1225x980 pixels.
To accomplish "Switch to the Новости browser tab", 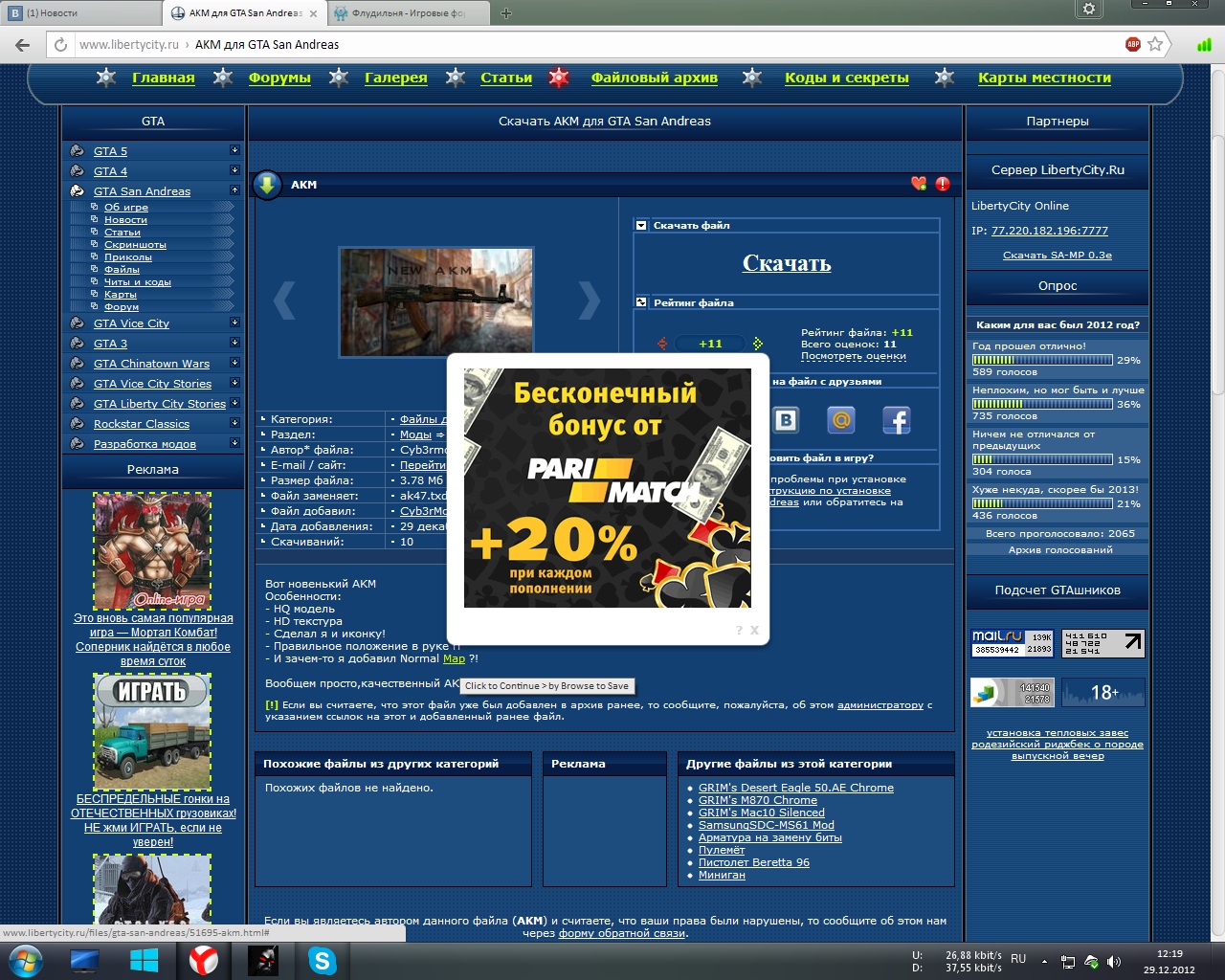I will click(81, 12).
